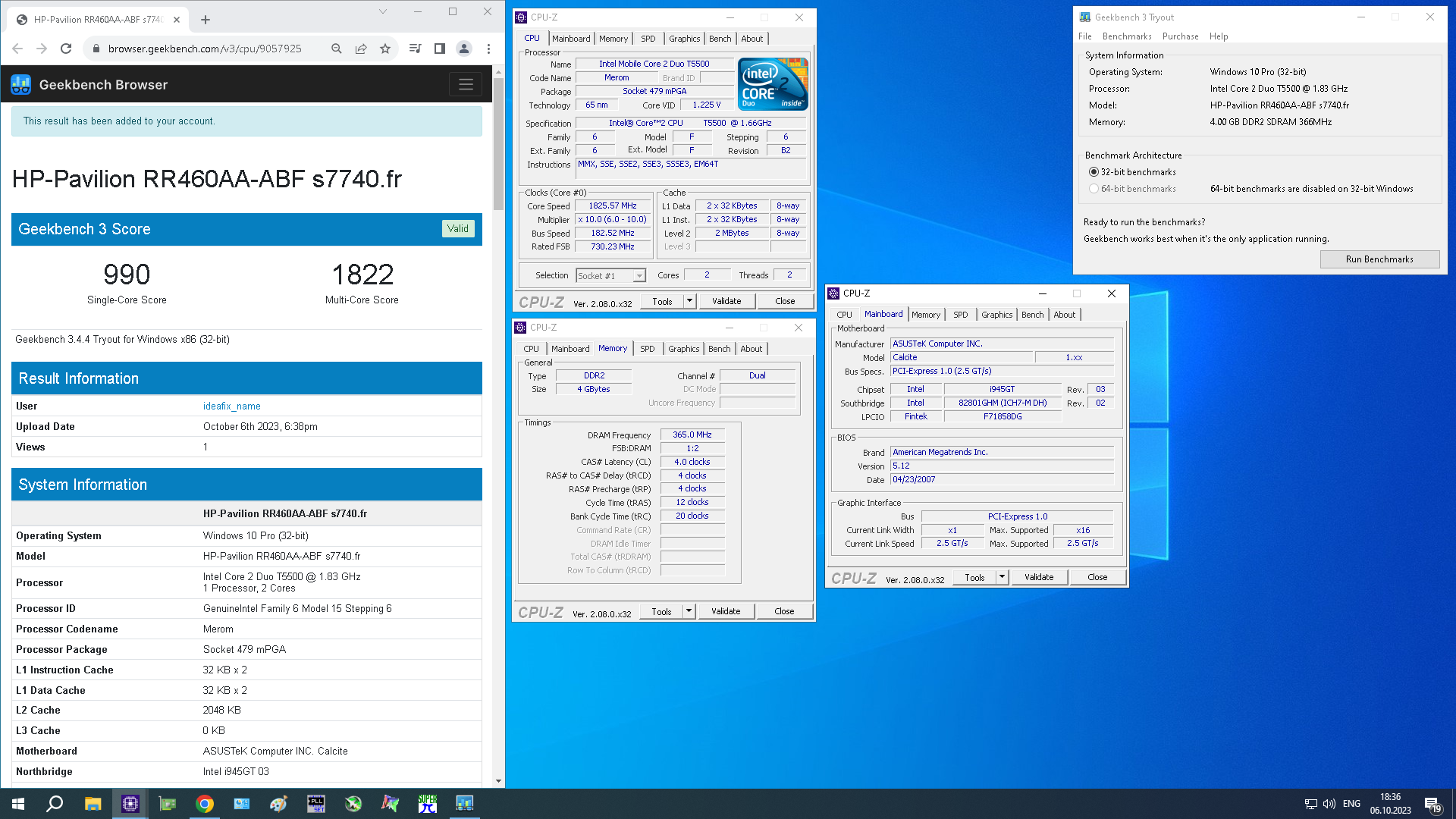Open Windows Start menu
Screen dimensions: 1456x819
(x=18, y=804)
